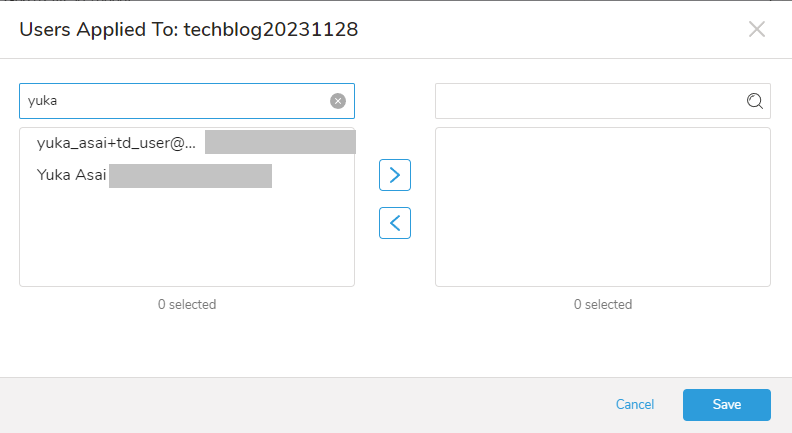
Task: Click the white gap between the two arrow buttons
Action: pyautogui.click(x=395, y=199)
